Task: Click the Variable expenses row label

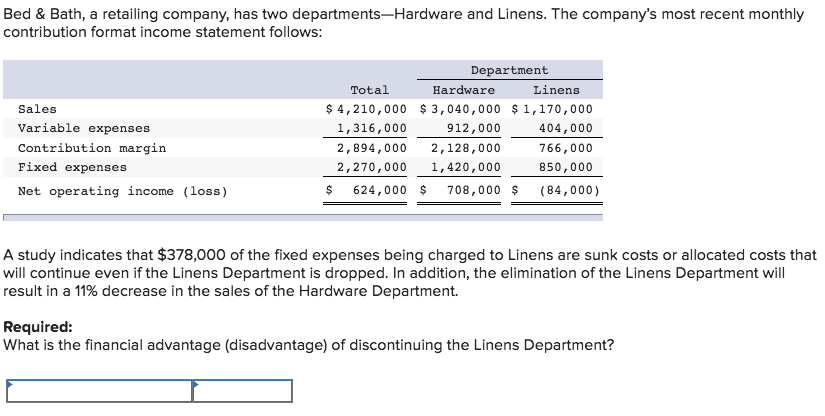Action: pos(84,128)
